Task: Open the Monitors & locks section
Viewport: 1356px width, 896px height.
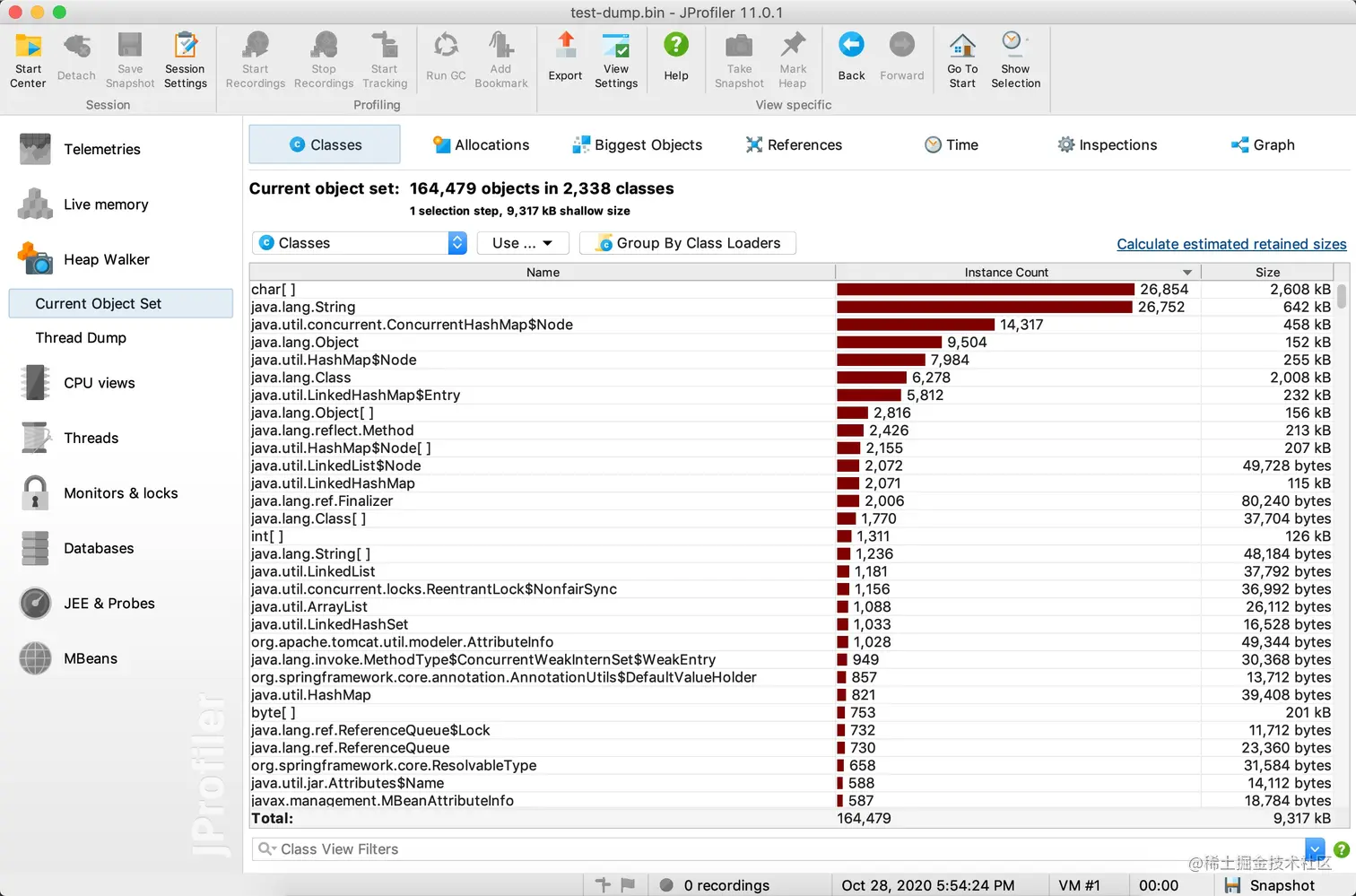Action: point(121,493)
